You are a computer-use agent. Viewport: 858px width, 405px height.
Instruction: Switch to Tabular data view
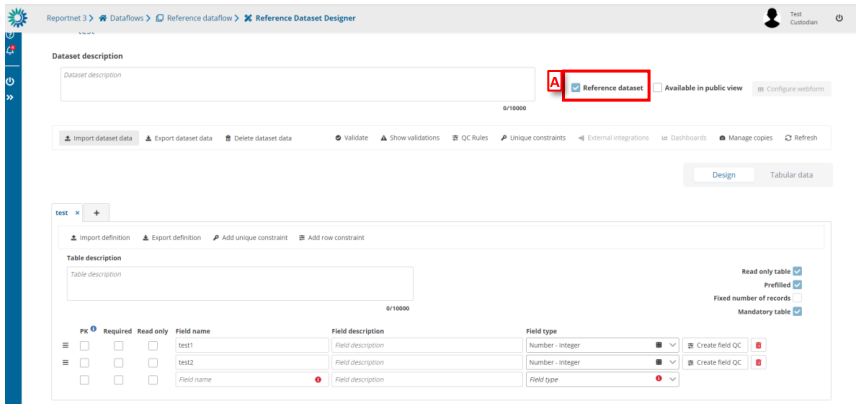tap(791, 174)
